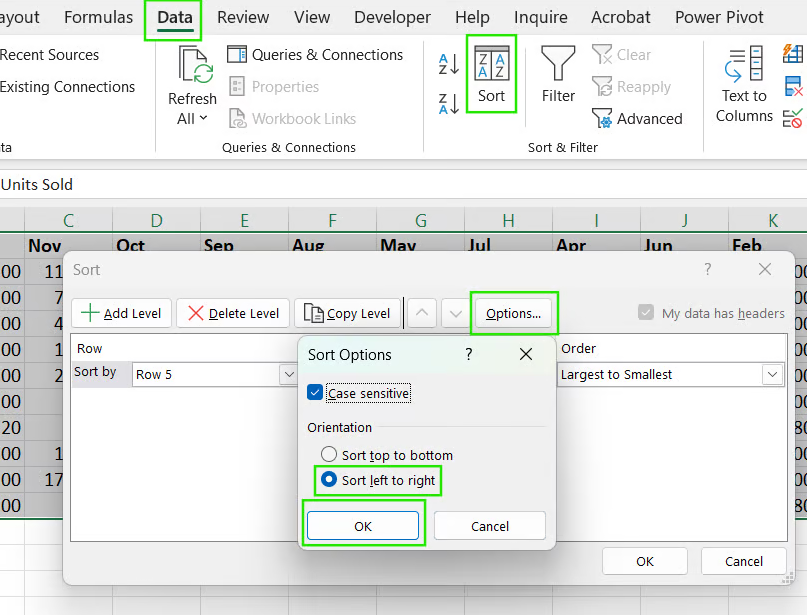Open Queries & Connections
This screenshot has height=615, width=807.
(316, 54)
